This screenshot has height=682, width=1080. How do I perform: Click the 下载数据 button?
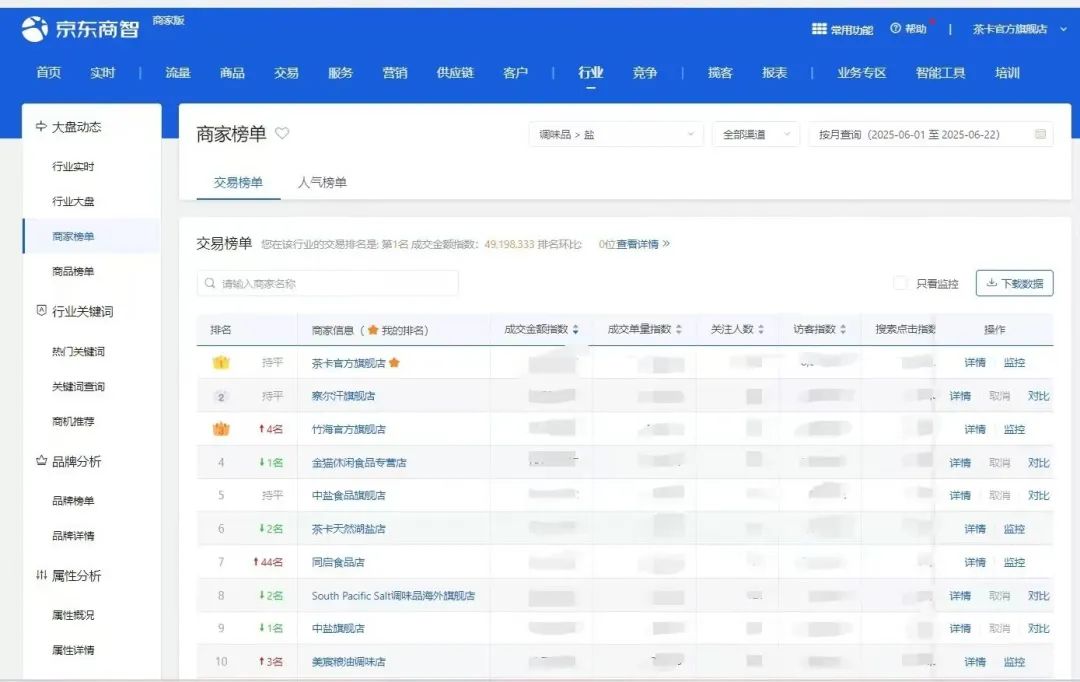[x=1014, y=284]
